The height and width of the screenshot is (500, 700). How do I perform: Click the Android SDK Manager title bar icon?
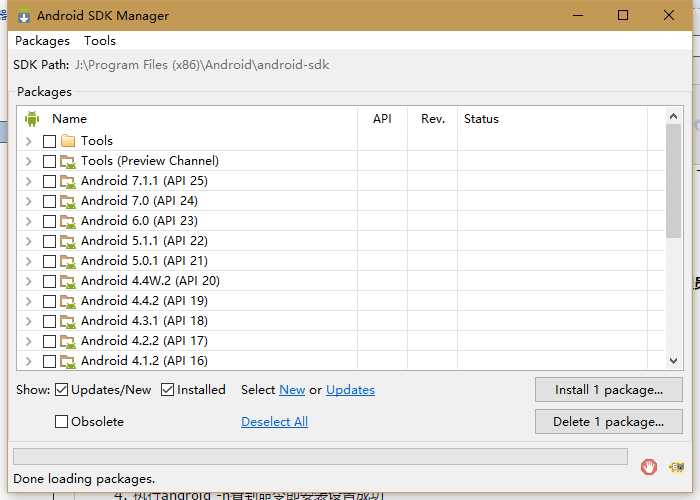[24, 16]
